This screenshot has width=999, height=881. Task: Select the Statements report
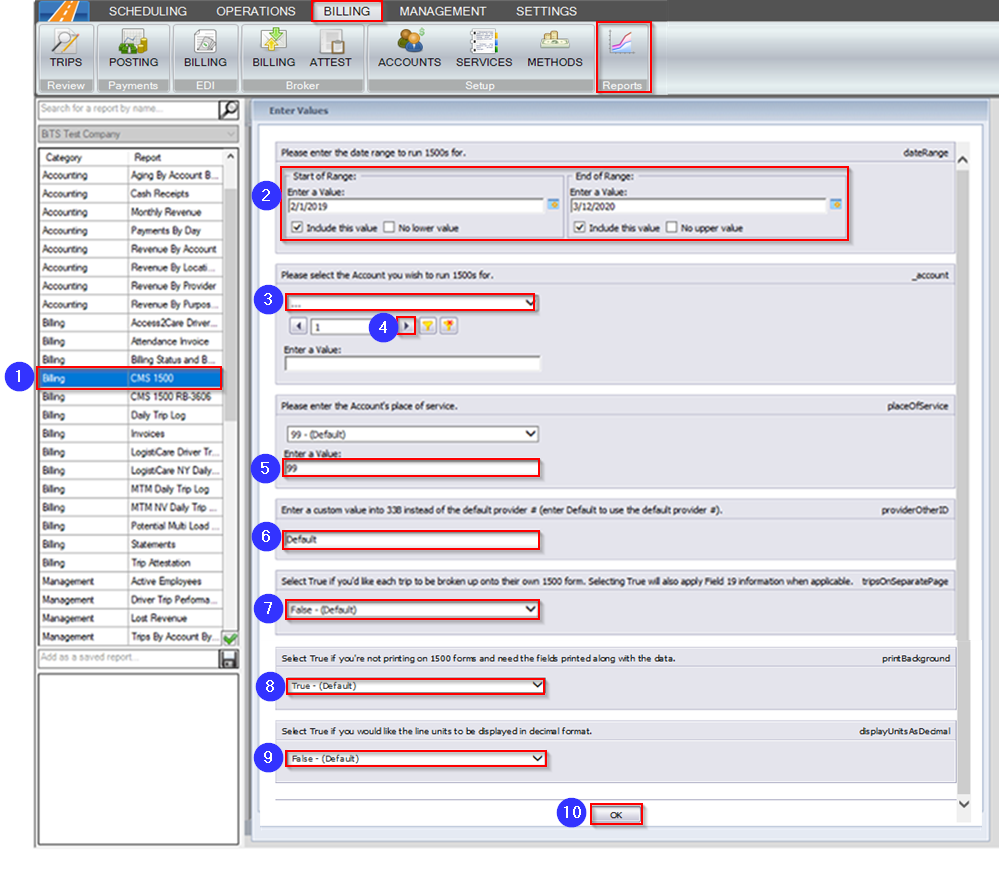point(131,544)
